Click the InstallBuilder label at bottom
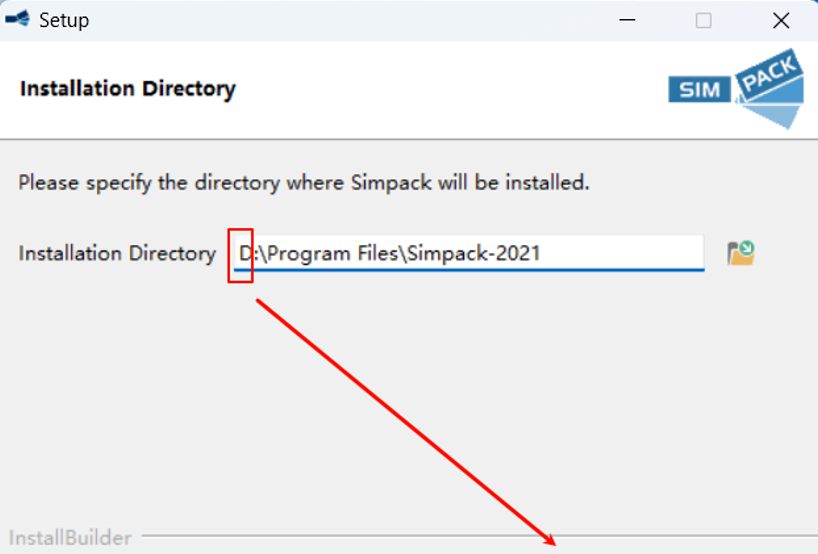Viewport: 818px width, 554px height. click(x=70, y=538)
